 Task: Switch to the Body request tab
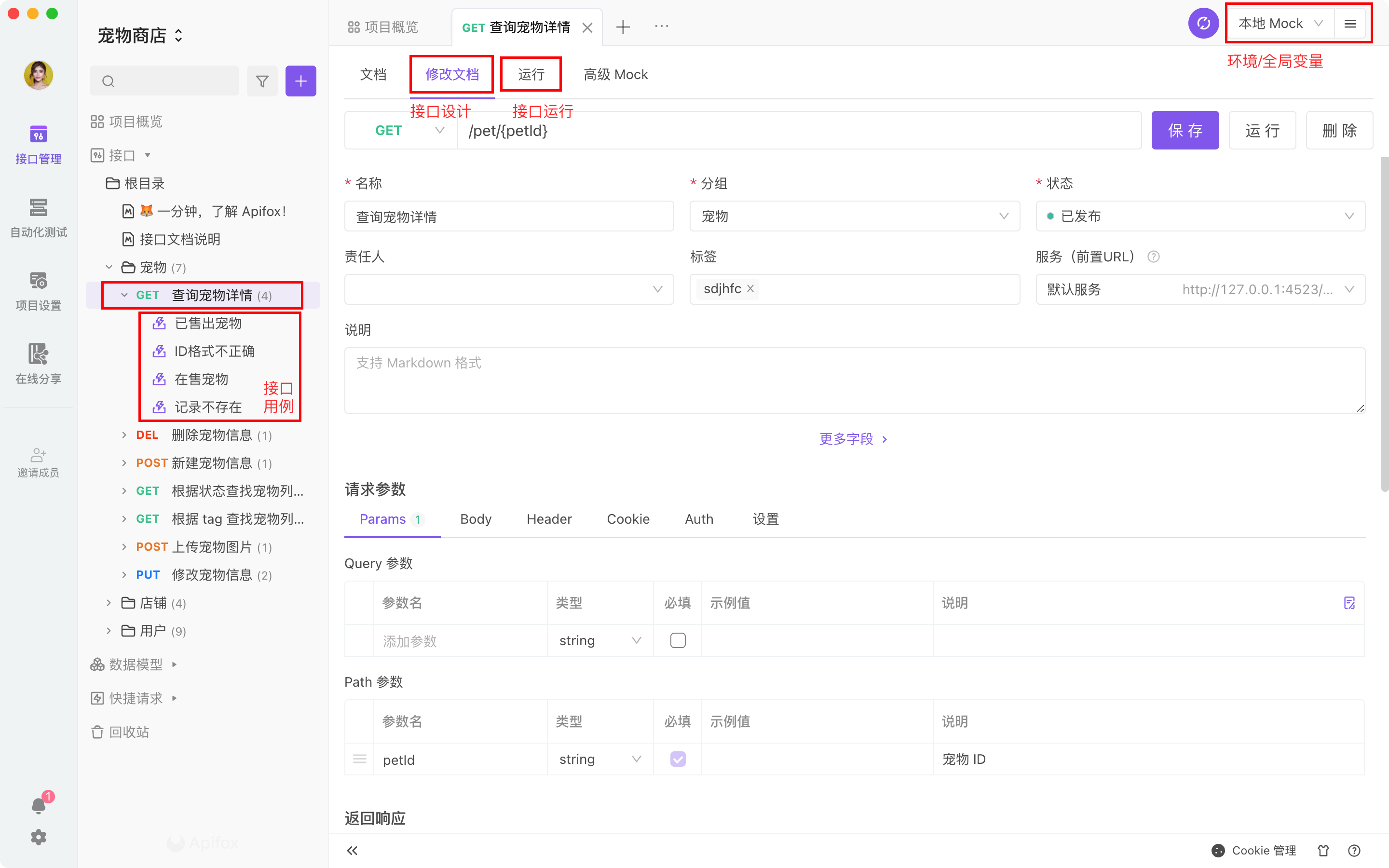[x=475, y=518]
